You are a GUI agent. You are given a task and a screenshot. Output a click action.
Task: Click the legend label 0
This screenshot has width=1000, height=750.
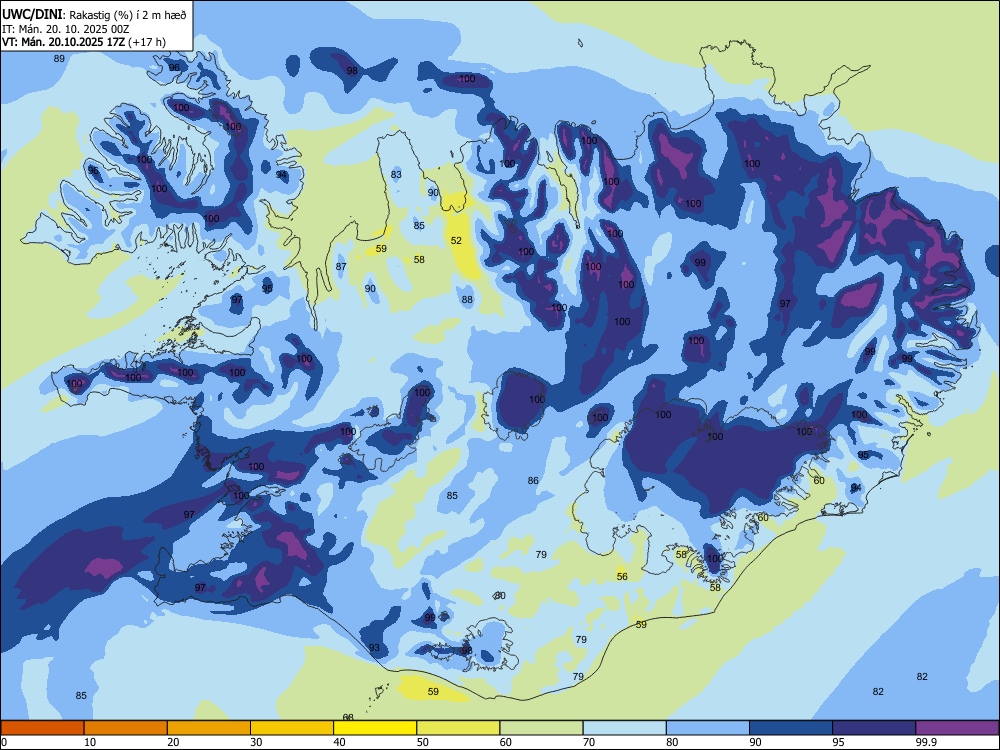coord(4,742)
